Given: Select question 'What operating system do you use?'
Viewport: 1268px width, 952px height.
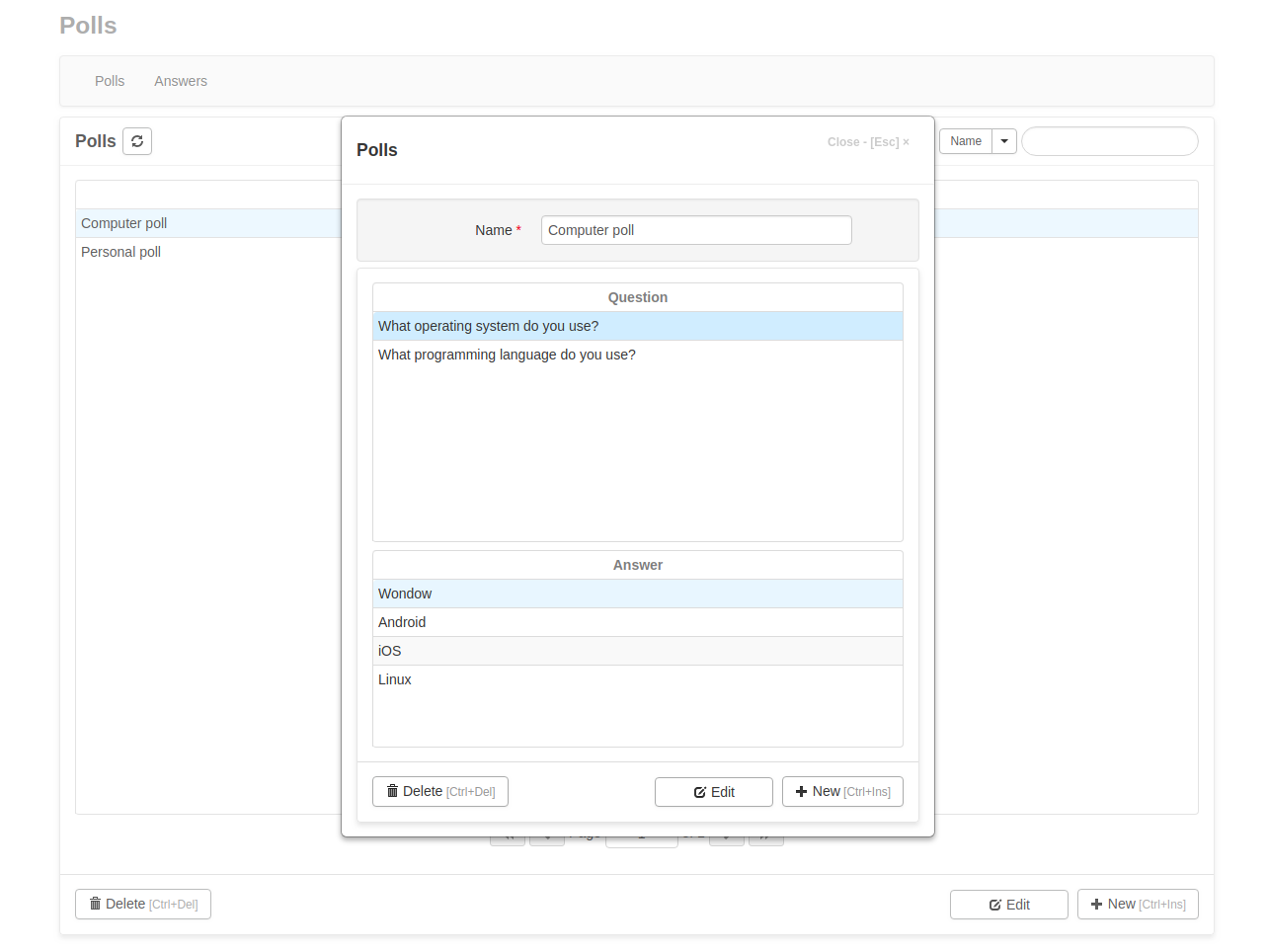Looking at the screenshot, I should coord(638,326).
